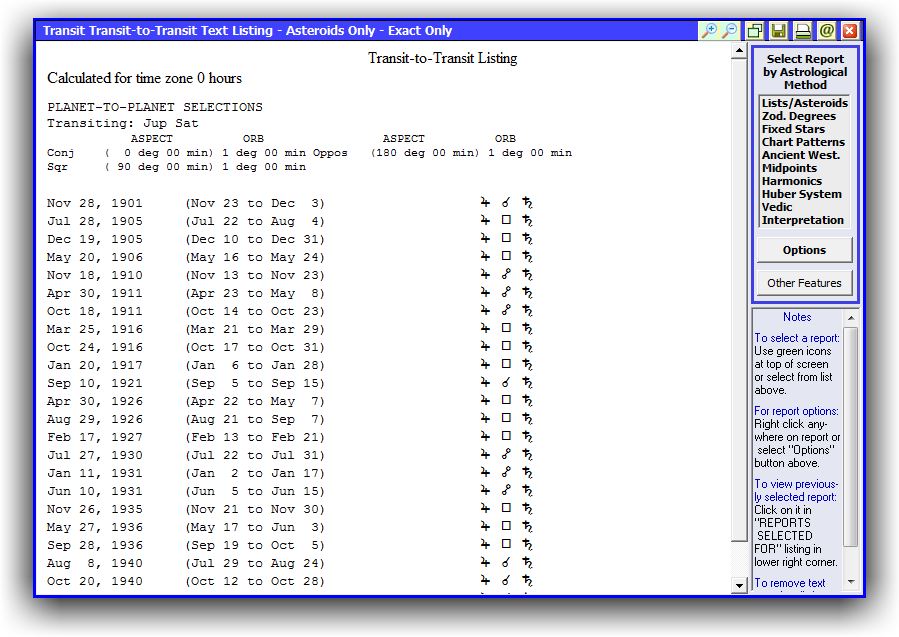Viewport: 899px width, 637px height.
Task: Click the 'Oct 24, 1916' date entry
Action: (x=95, y=347)
